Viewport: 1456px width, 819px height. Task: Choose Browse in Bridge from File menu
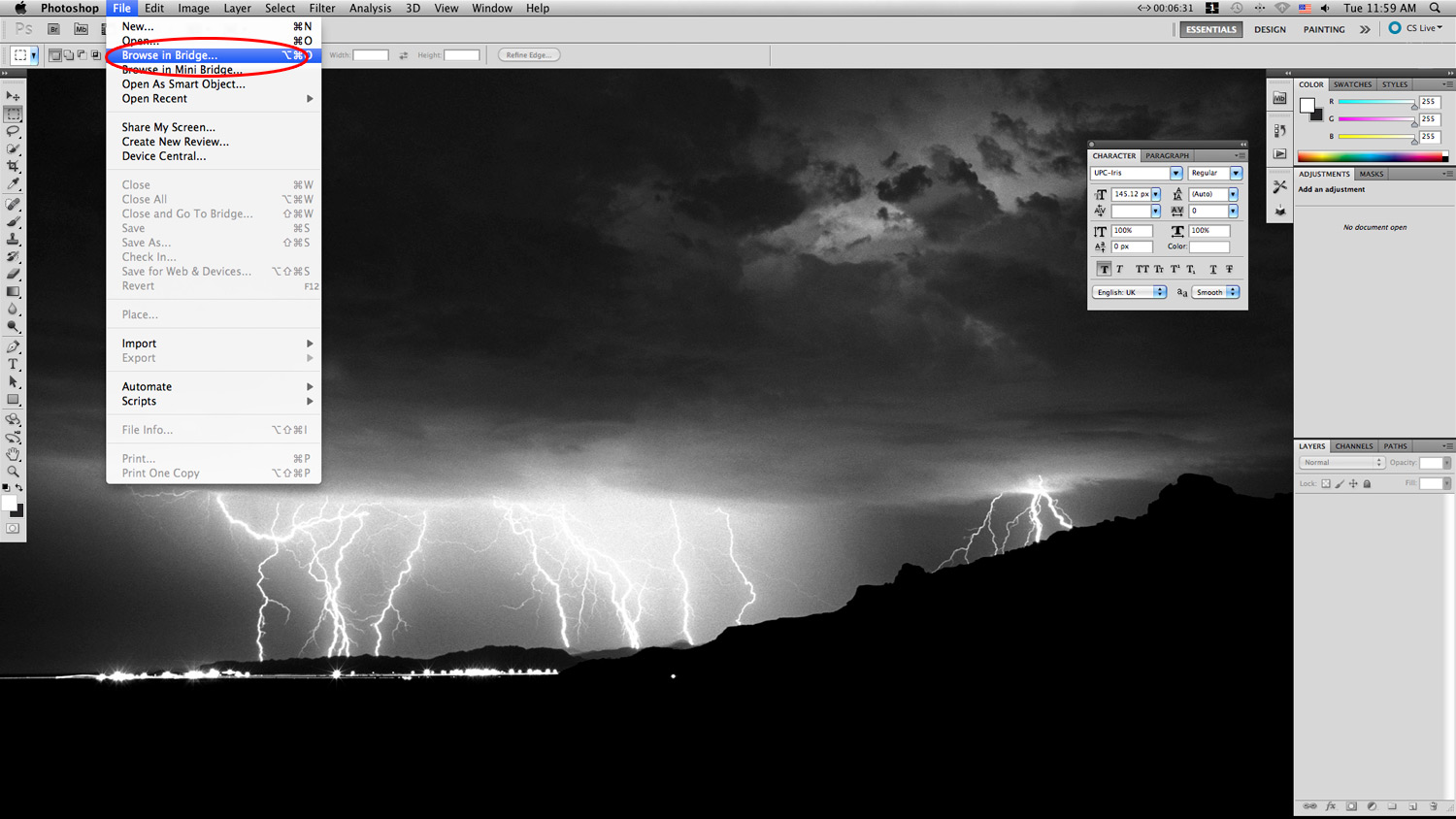[x=170, y=55]
